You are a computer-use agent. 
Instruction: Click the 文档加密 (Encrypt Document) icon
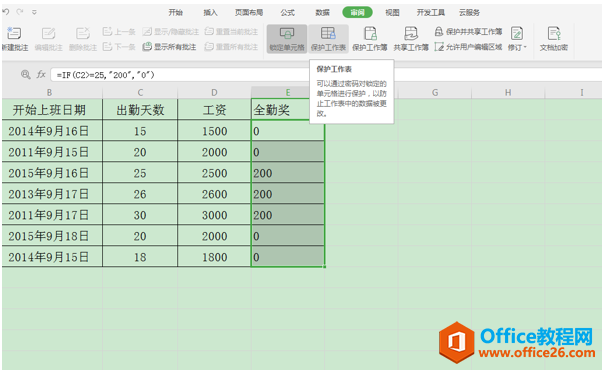coord(554,33)
